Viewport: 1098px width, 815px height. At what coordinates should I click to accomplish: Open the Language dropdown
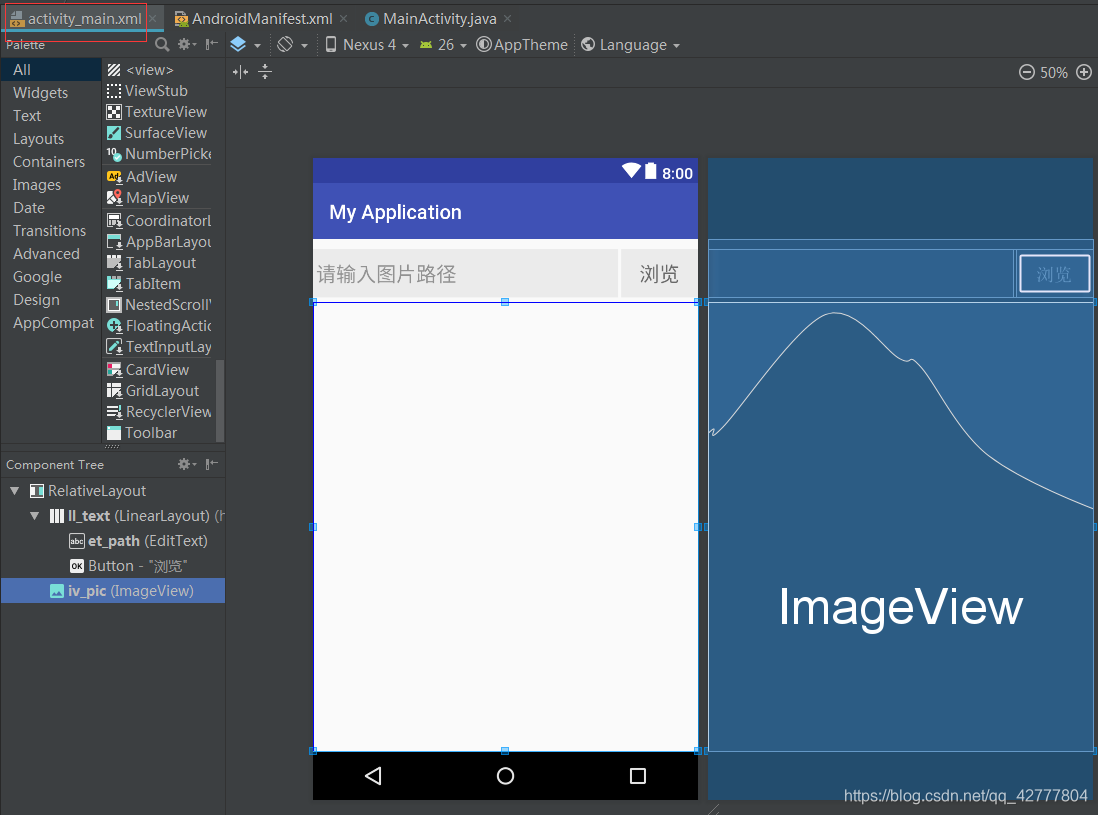[630, 45]
